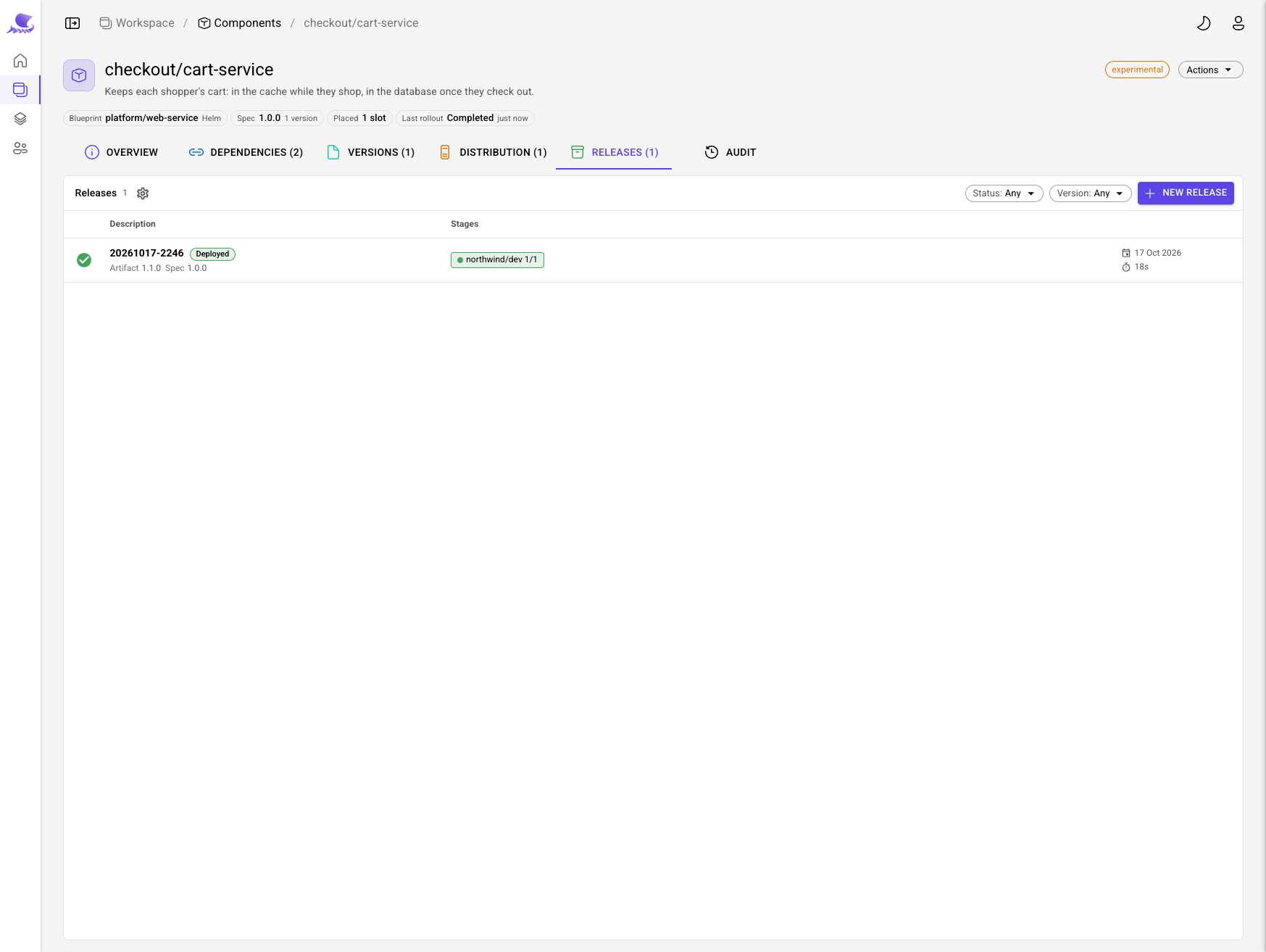The width and height of the screenshot is (1266, 952).
Task: Click the 18s release duration
Action: point(1141,267)
